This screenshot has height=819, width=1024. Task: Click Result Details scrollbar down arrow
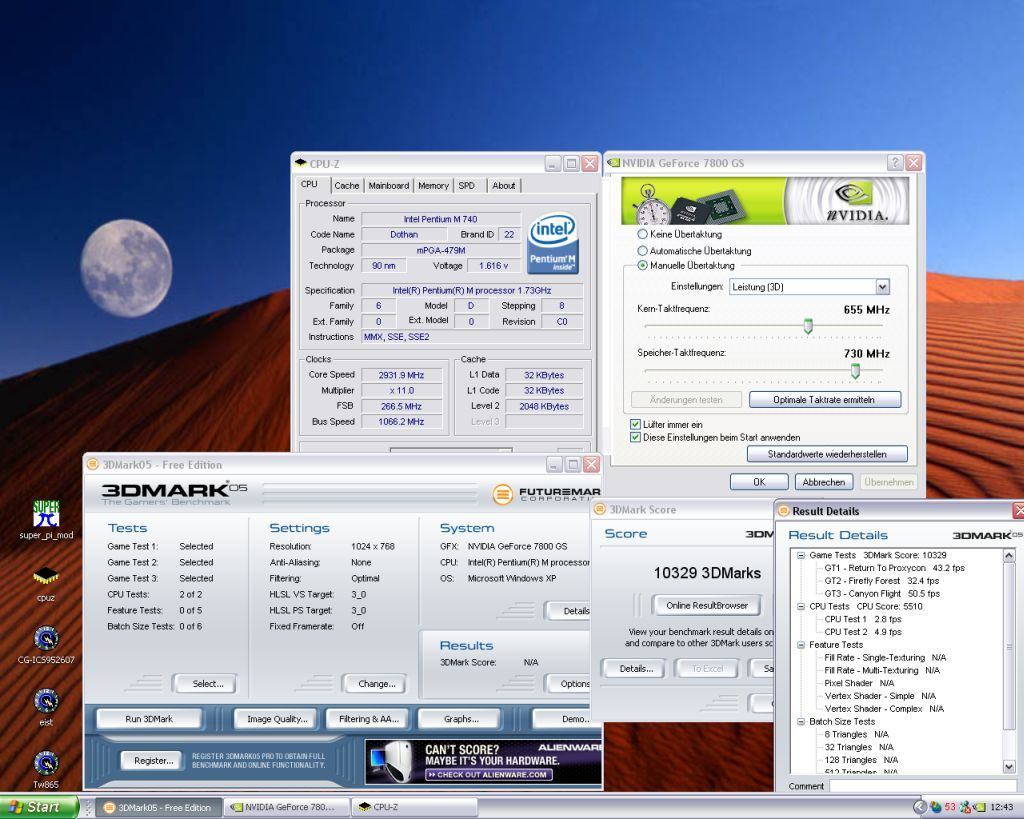coord(1009,766)
